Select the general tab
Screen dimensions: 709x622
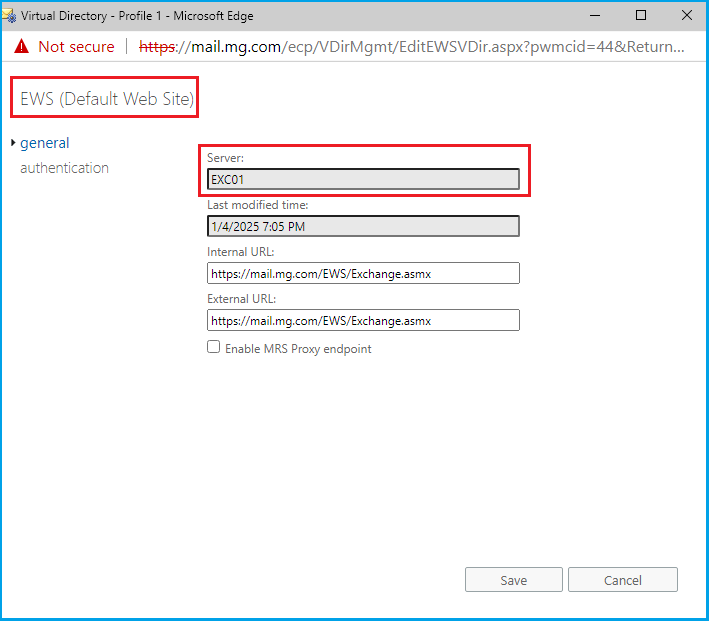[x=45, y=143]
